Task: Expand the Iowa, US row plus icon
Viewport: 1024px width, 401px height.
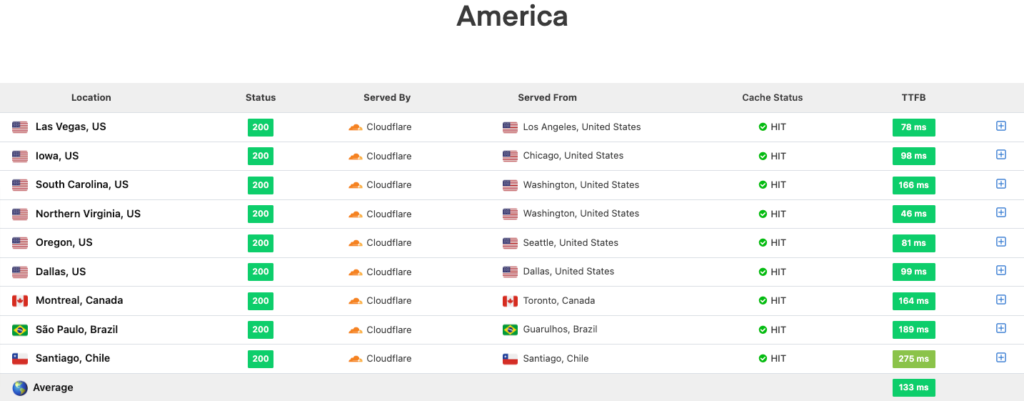Action: [x=1000, y=155]
